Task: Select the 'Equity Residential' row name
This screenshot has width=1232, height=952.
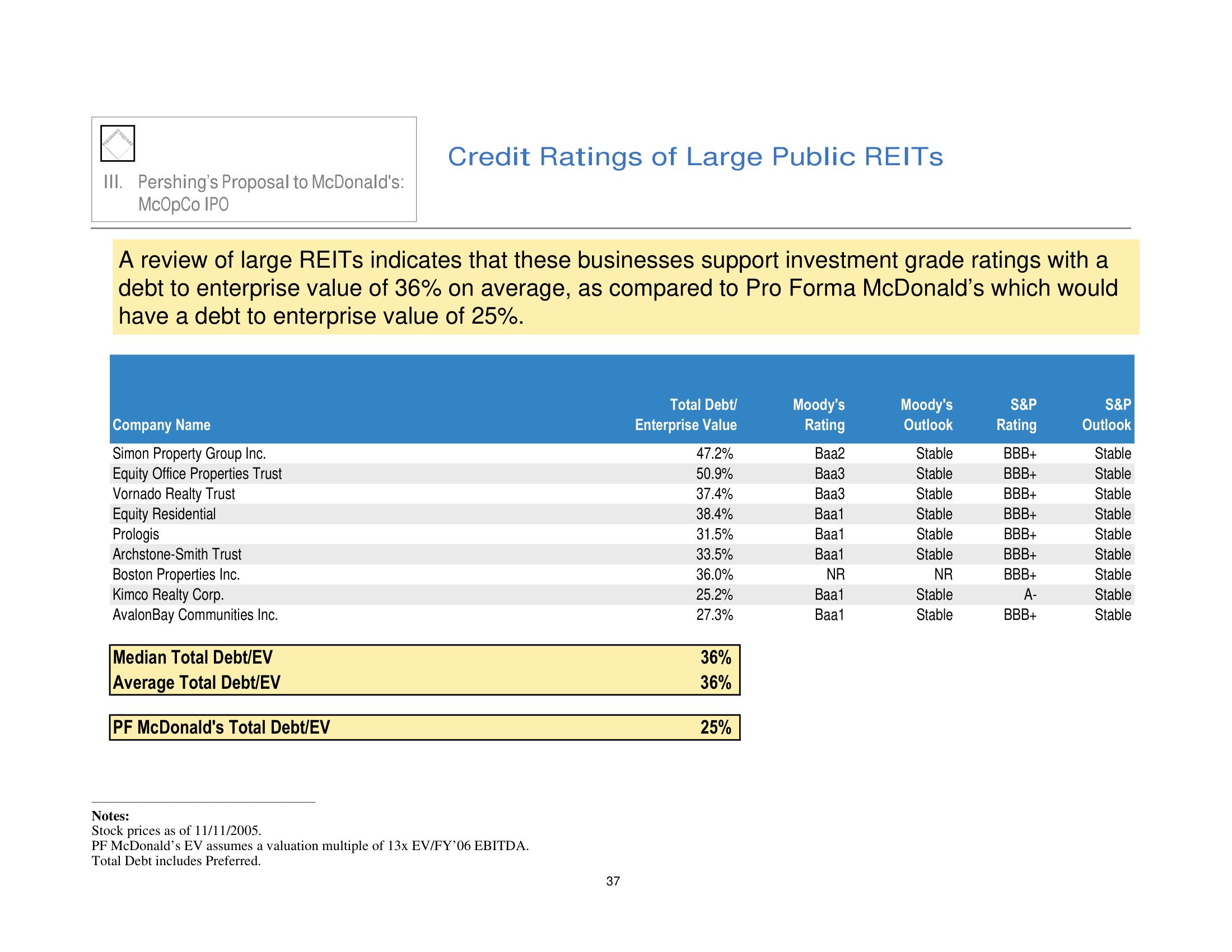Action: click(x=164, y=514)
